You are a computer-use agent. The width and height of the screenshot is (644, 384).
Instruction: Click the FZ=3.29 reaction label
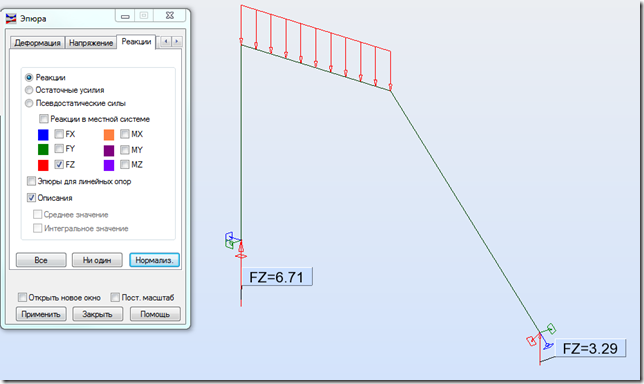[x=590, y=348]
